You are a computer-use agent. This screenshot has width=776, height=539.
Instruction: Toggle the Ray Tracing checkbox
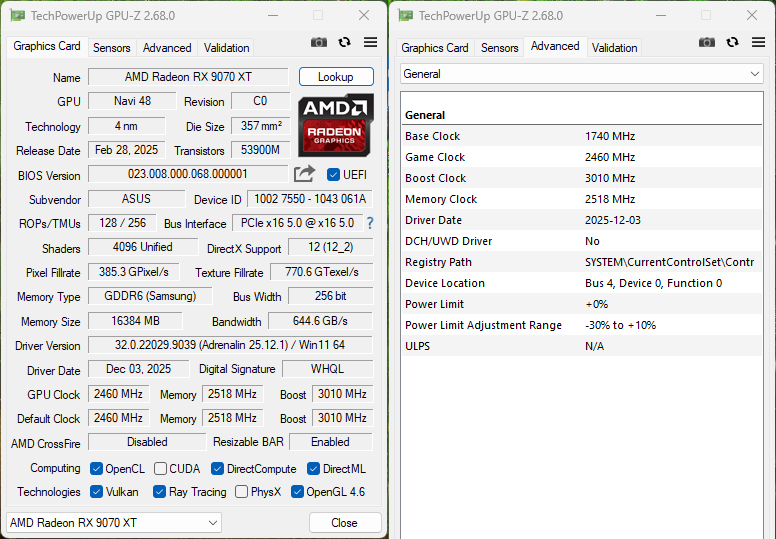pos(159,491)
